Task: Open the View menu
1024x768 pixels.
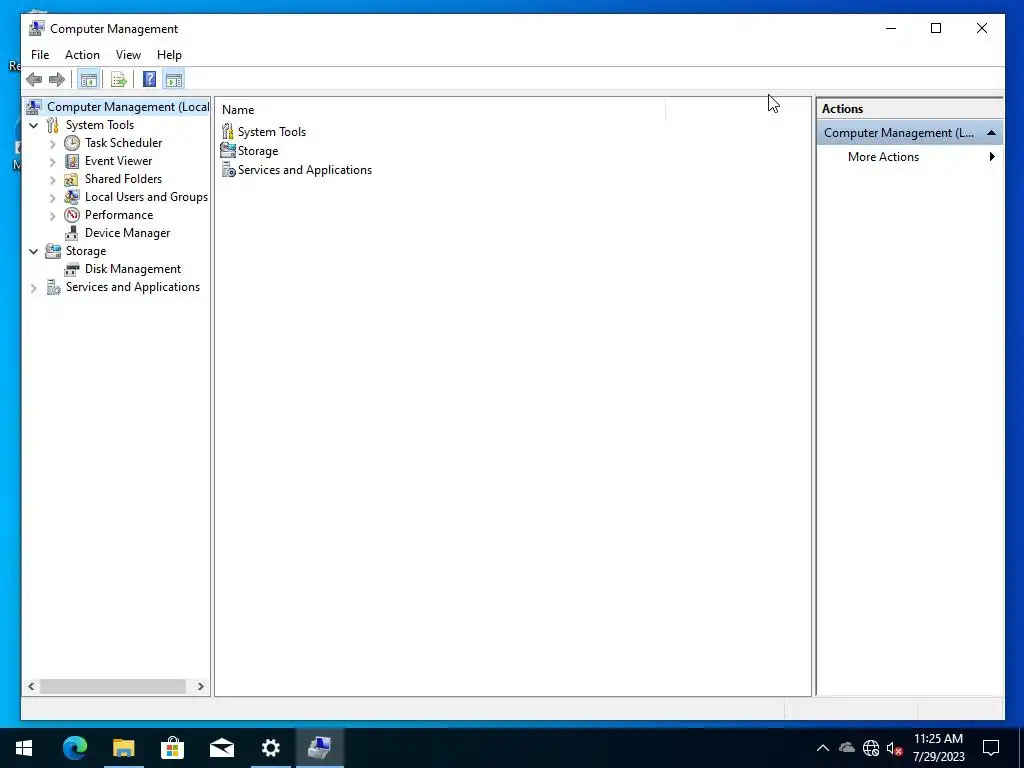Action: click(128, 55)
